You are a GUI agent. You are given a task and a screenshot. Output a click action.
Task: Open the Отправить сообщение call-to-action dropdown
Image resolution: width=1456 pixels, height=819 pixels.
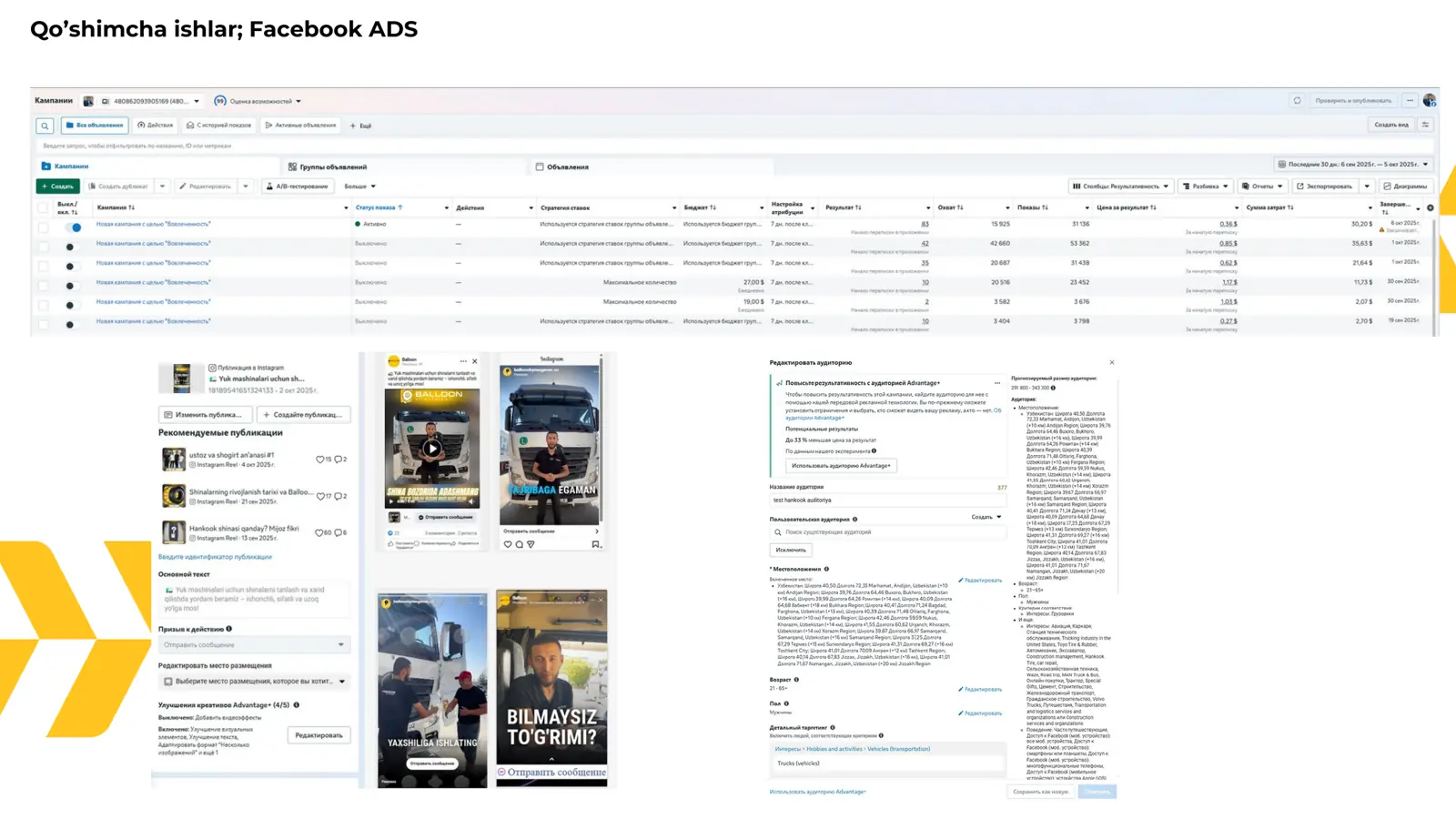[x=254, y=645]
